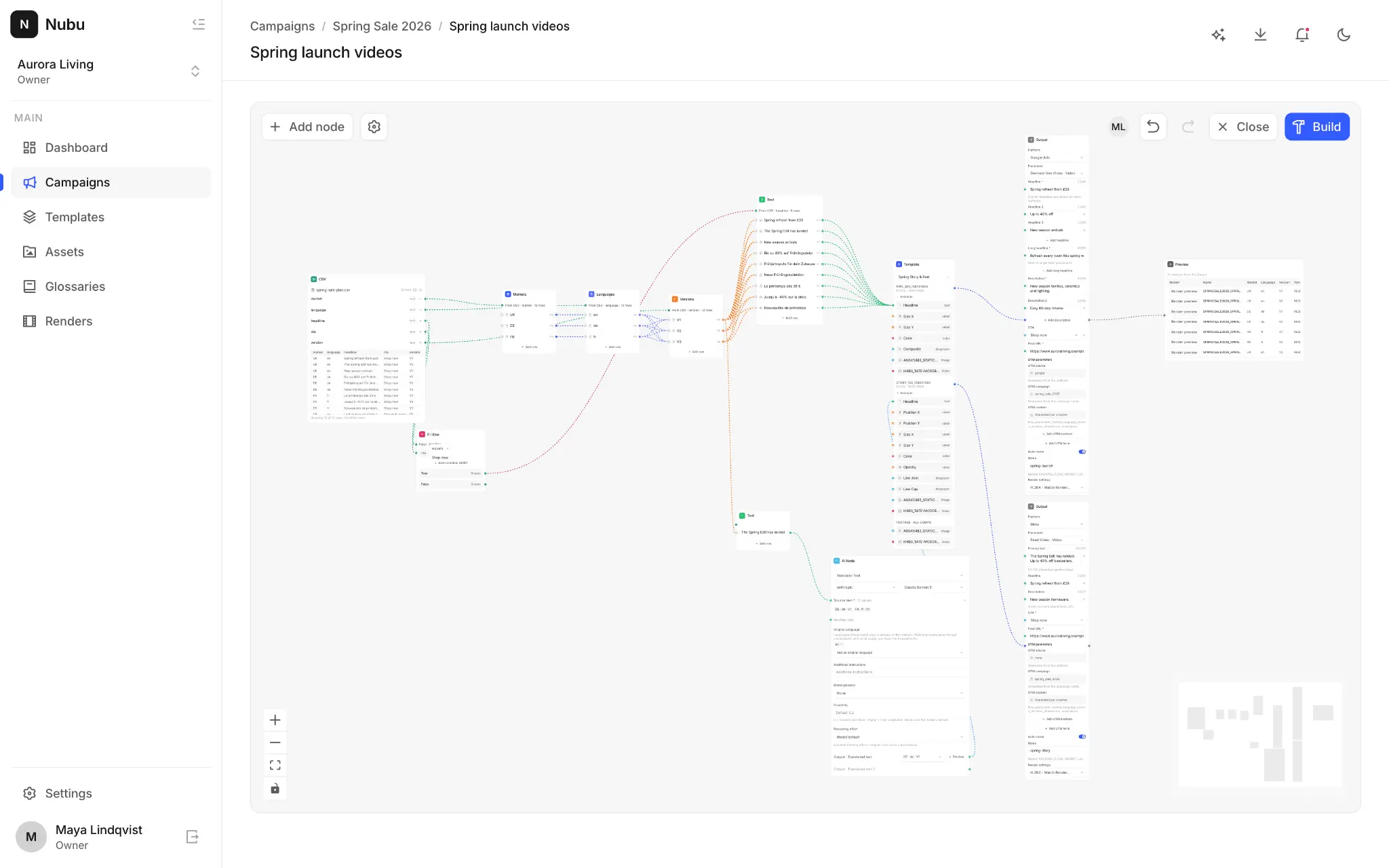The width and height of the screenshot is (1389, 868).
Task: Open canvas settings gear icon
Action: click(374, 127)
